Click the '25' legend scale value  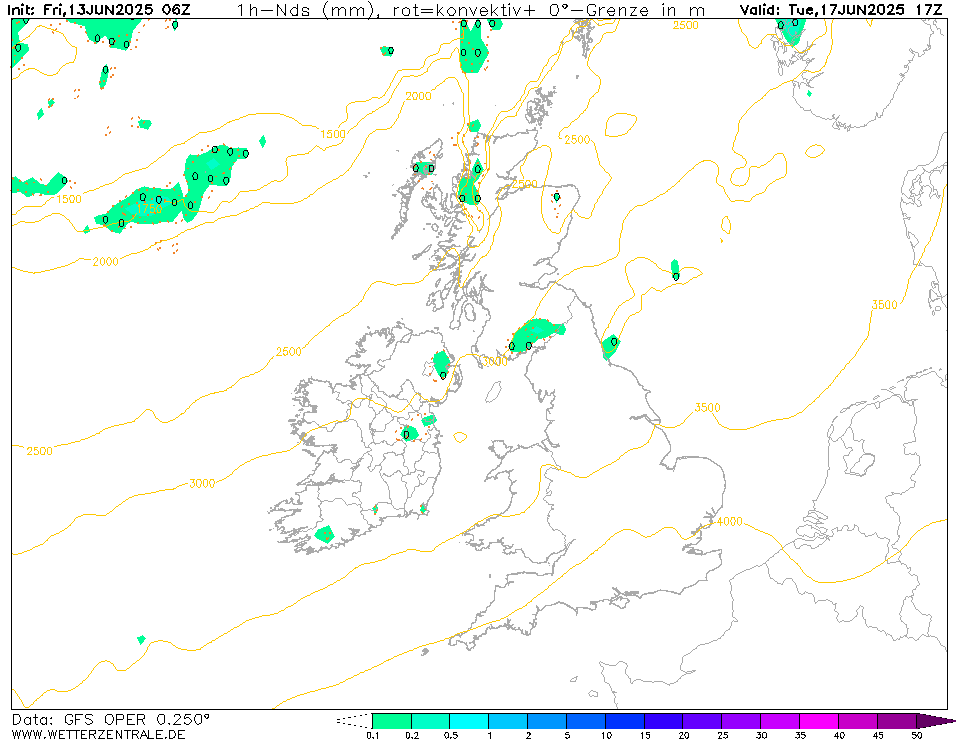[722, 735]
